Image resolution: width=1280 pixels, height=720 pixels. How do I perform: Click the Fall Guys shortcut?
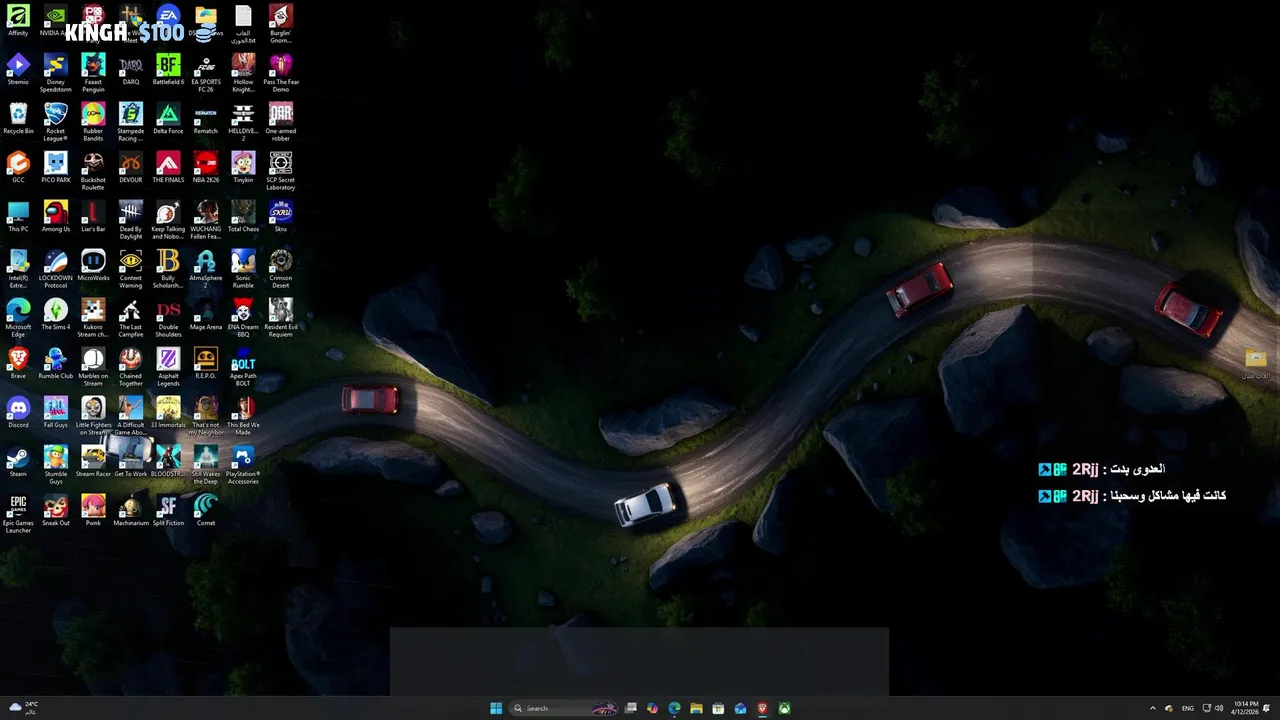coord(56,412)
